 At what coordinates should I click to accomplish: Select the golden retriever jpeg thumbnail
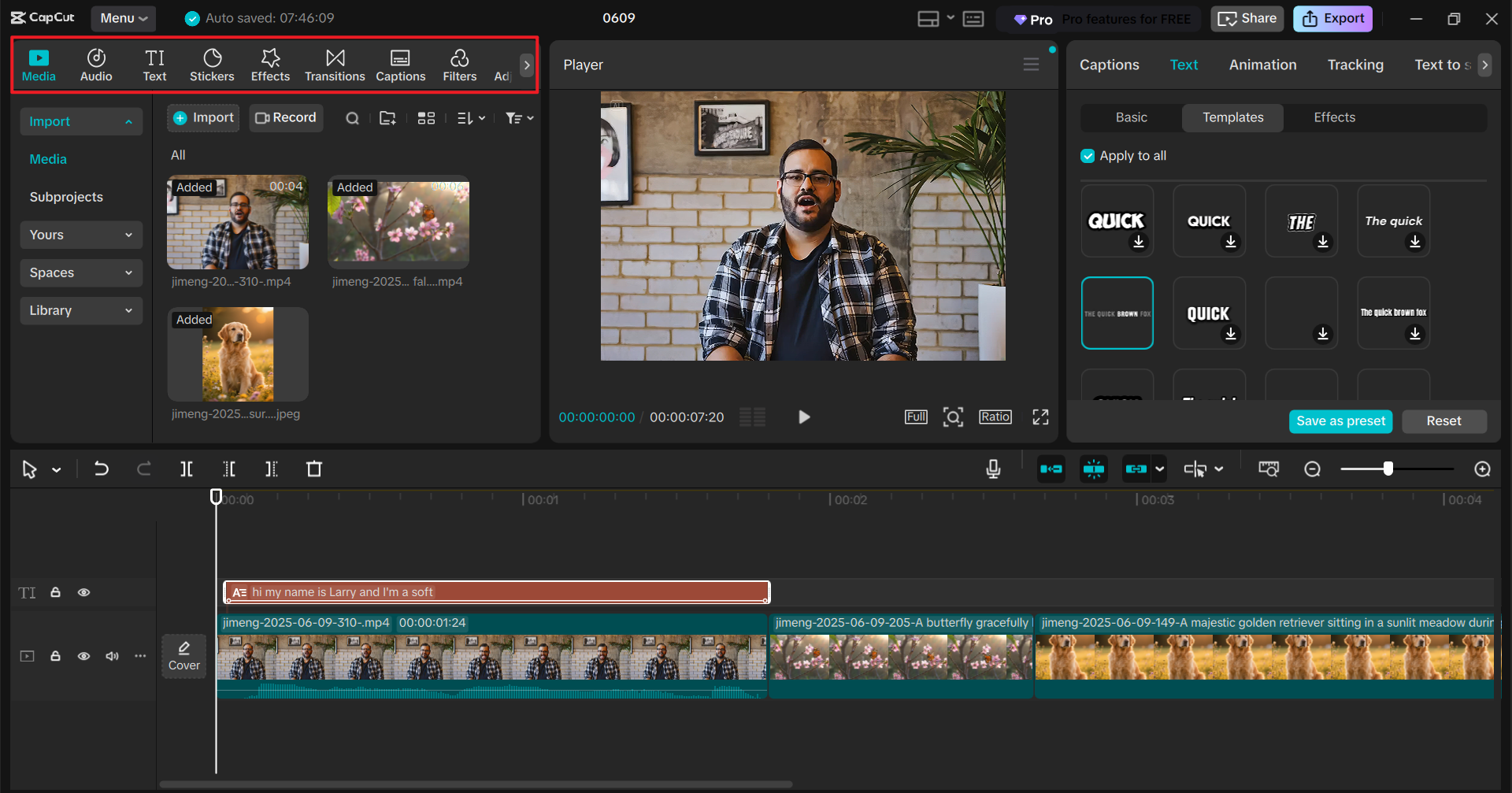[x=238, y=354]
